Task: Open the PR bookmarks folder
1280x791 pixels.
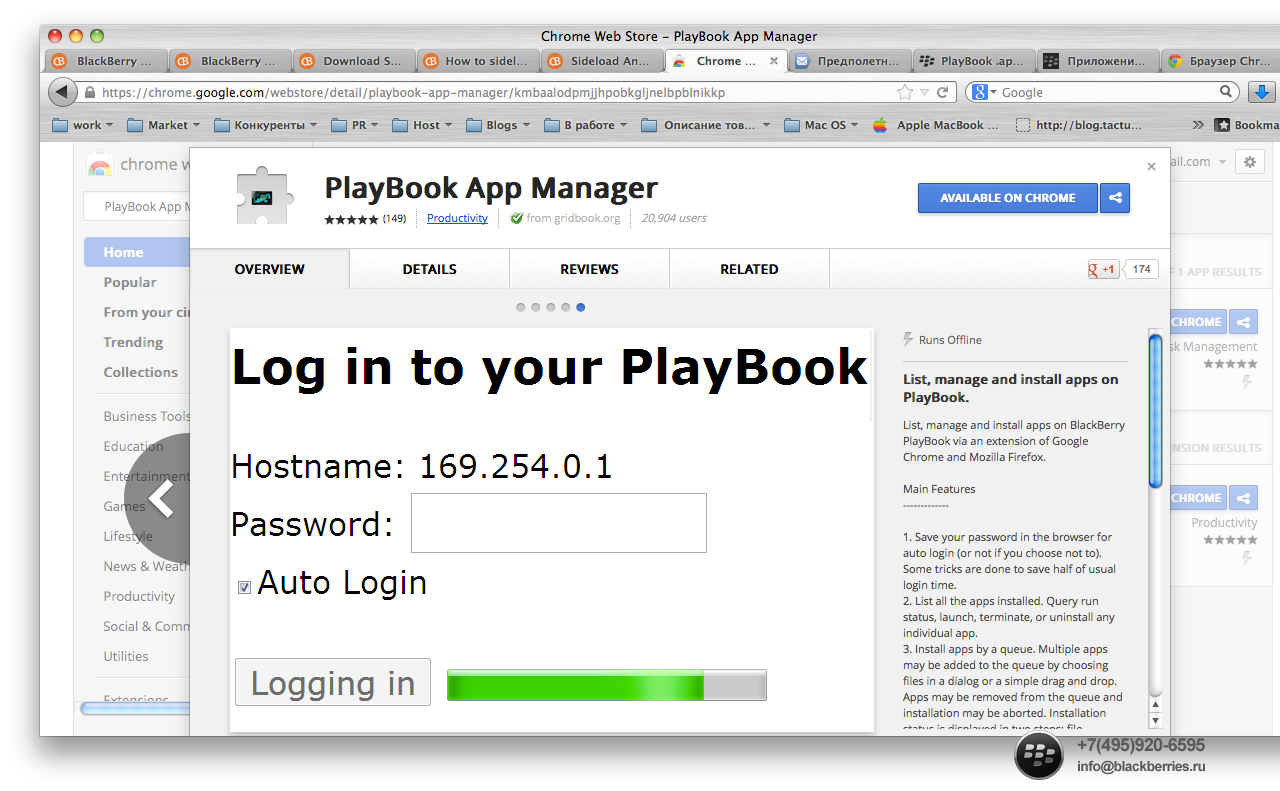Action: [x=356, y=125]
